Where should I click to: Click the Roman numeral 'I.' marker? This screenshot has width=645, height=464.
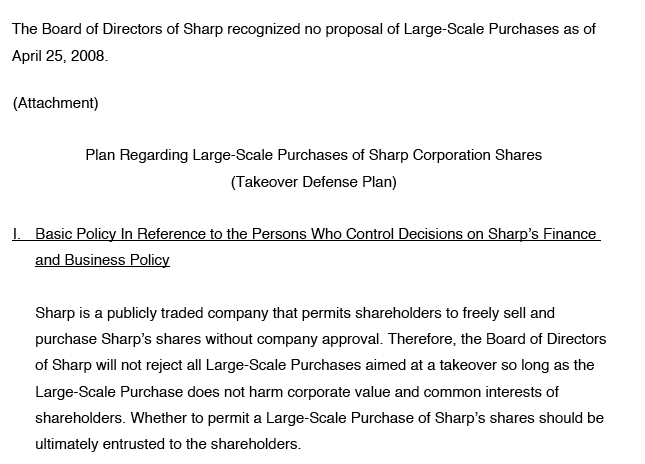click(16, 234)
